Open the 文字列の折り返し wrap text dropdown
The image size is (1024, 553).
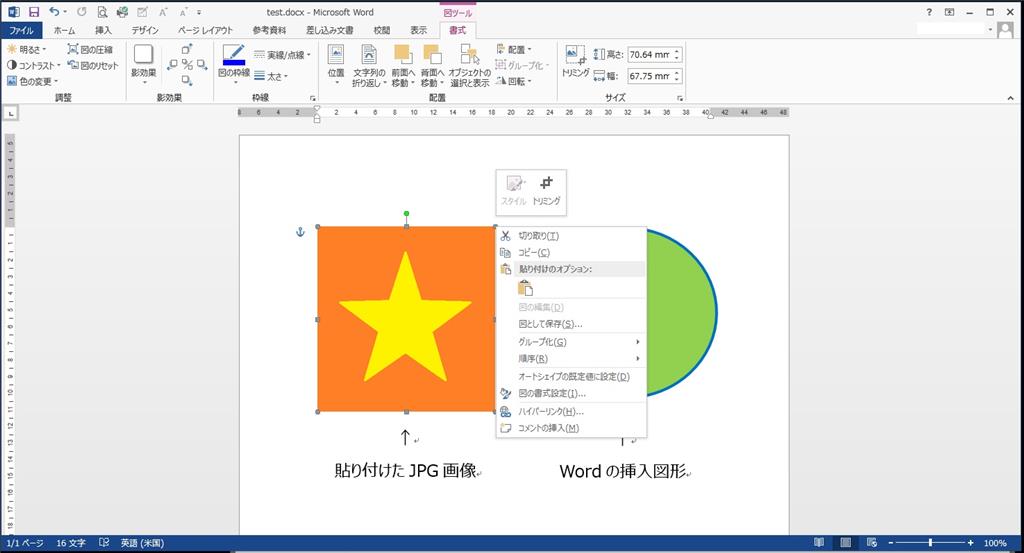369,65
